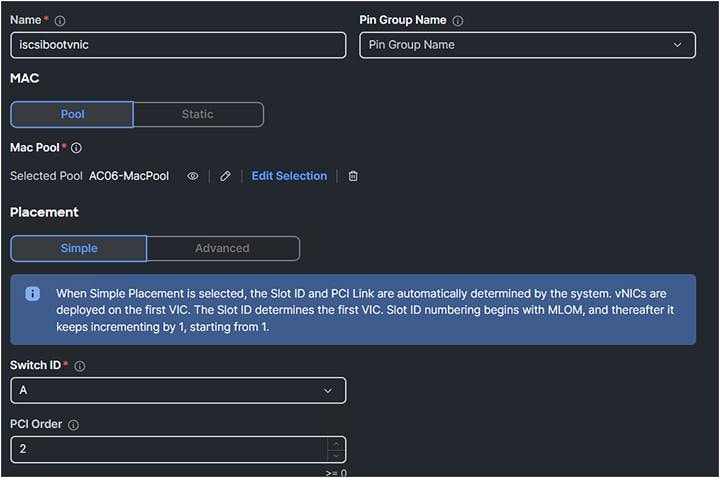Click the Name input field
This screenshot has width=720, height=478.
point(178,45)
